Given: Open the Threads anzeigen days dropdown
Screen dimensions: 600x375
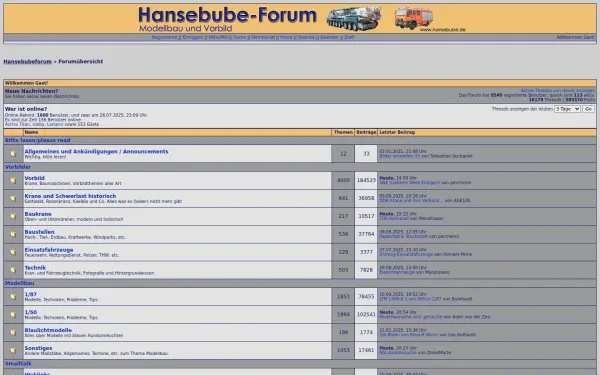Looking at the screenshot, I should [567, 109].
